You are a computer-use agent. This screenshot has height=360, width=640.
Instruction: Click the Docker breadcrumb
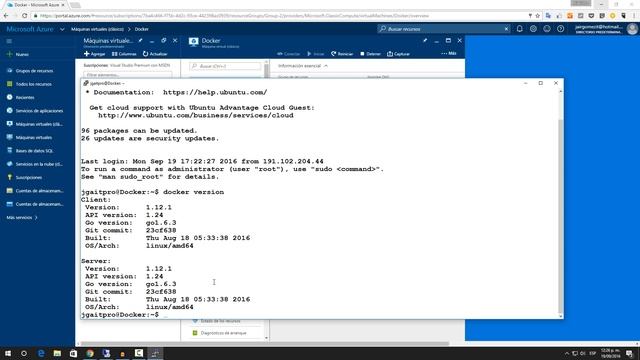142,29
